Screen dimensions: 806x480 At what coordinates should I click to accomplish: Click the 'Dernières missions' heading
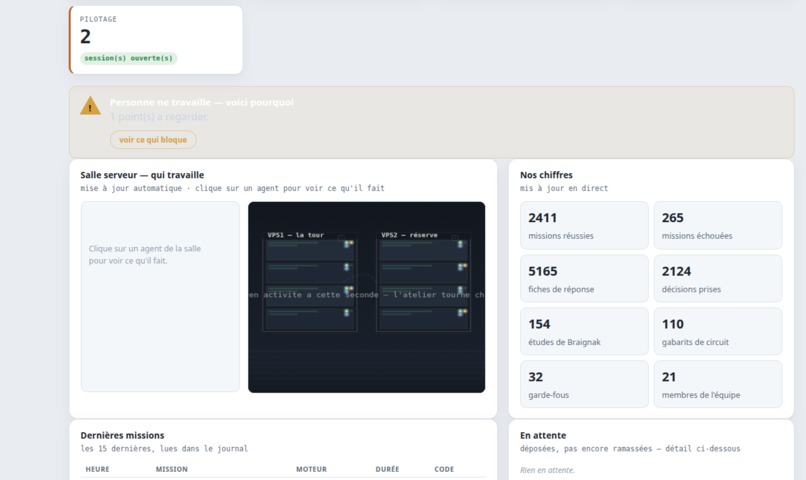122,435
